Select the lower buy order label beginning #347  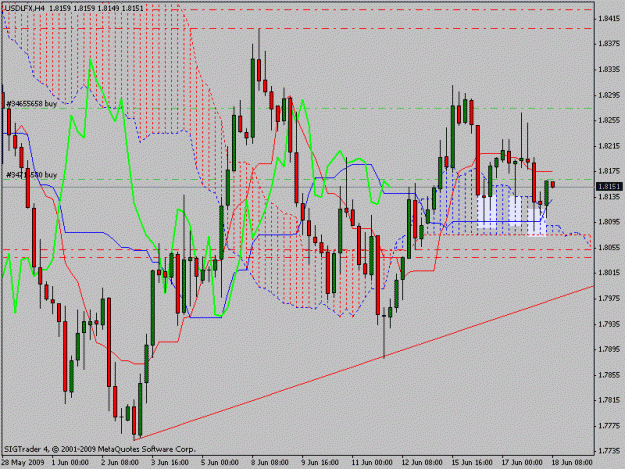click(31, 175)
